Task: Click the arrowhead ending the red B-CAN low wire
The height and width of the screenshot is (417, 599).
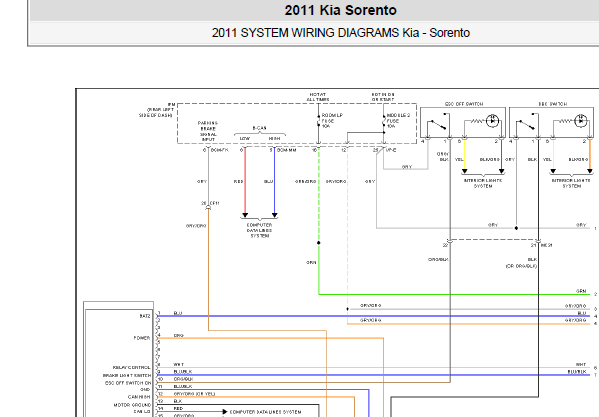Action: [245, 215]
